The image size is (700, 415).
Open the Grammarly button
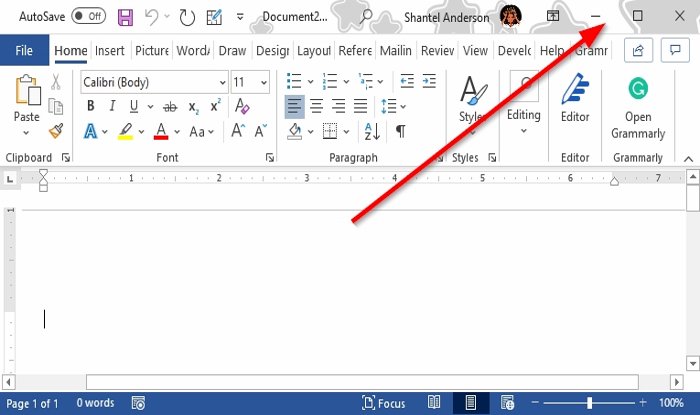tap(638, 108)
